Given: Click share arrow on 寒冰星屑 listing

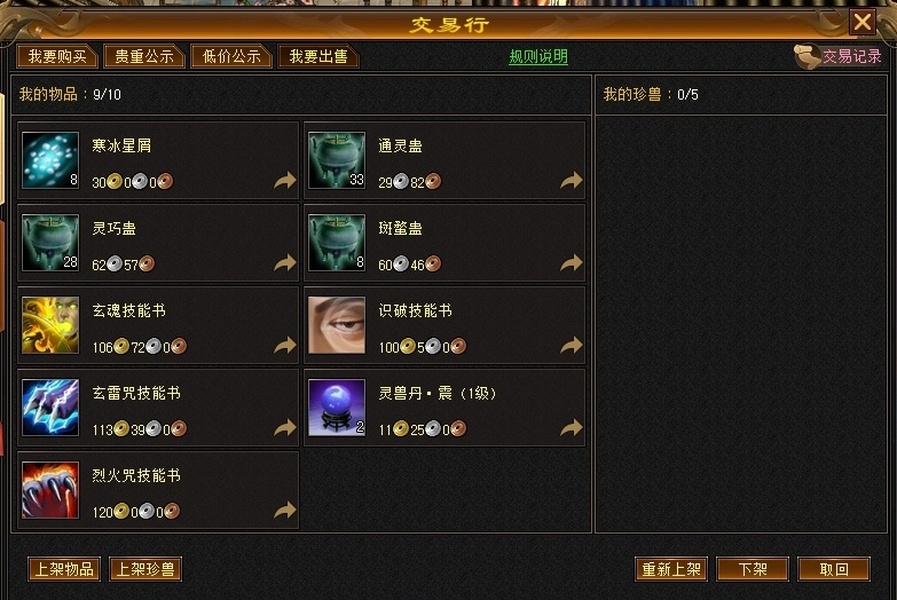Looking at the screenshot, I should tap(285, 181).
